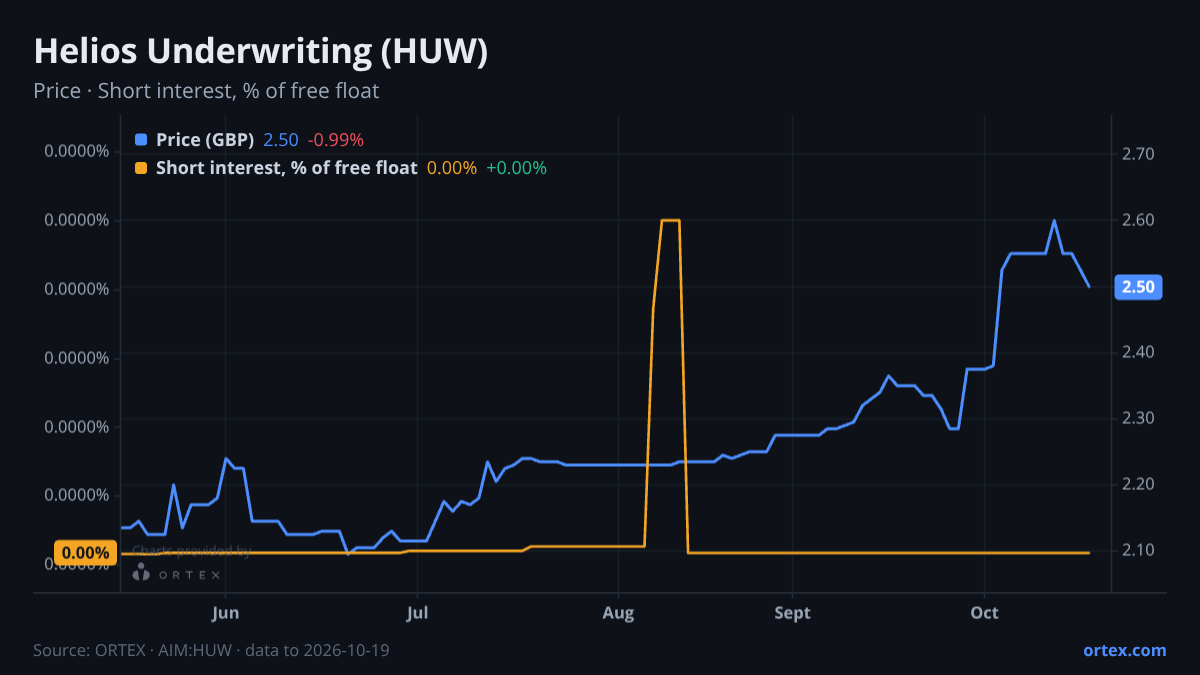The width and height of the screenshot is (1200, 675).
Task: Click the +0.00% short interest change value
Action: [x=516, y=168]
